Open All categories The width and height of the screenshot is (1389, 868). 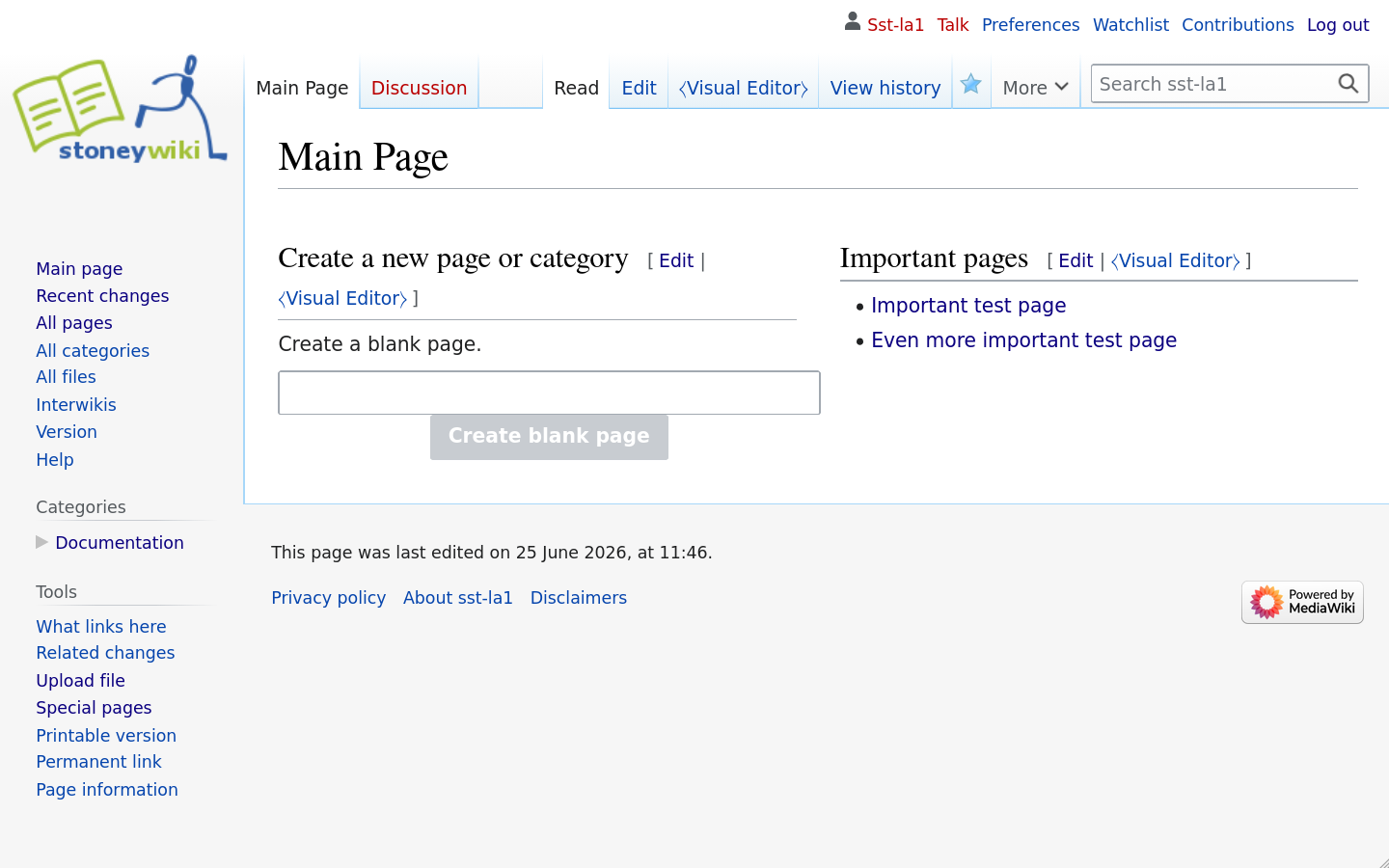point(93,351)
